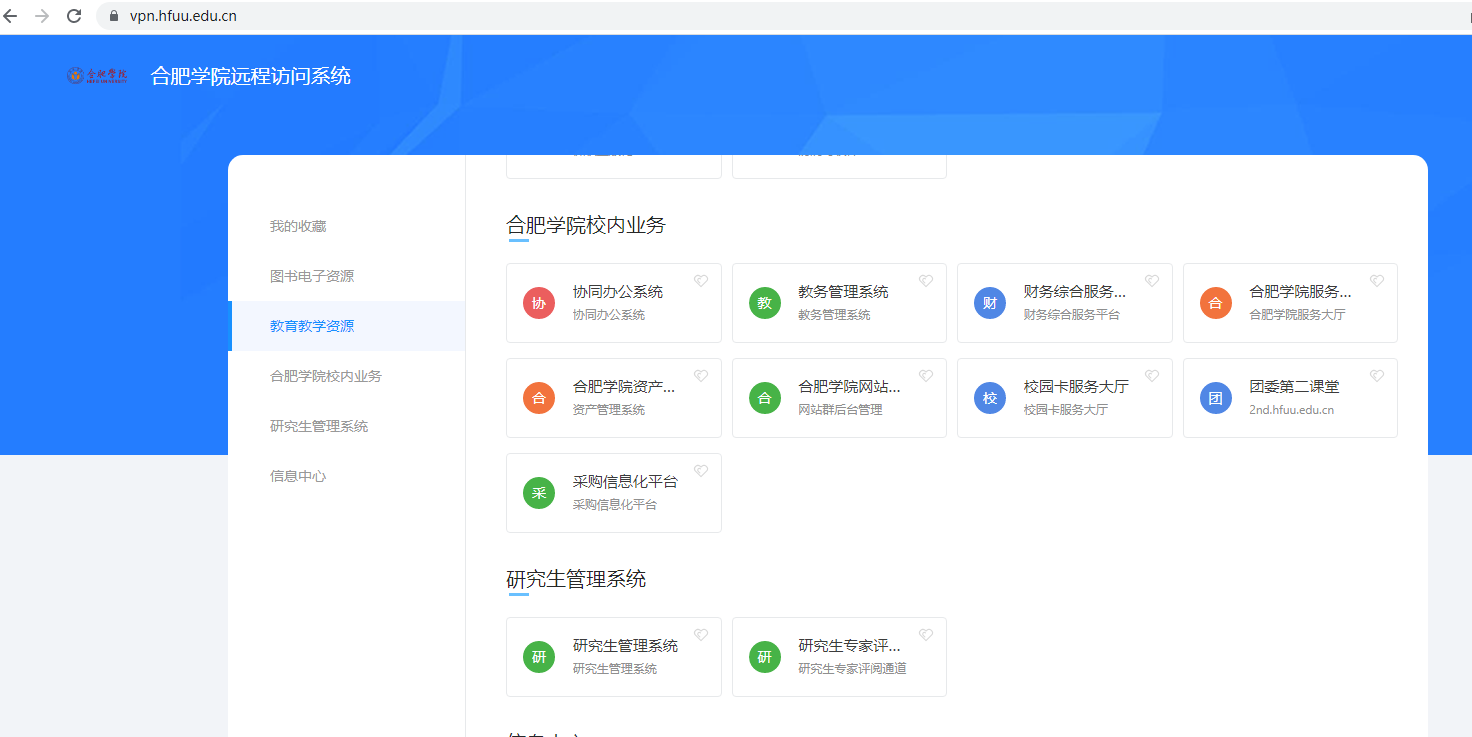Favorite 资产管理系统 with its heart icon

pyautogui.click(x=701, y=376)
